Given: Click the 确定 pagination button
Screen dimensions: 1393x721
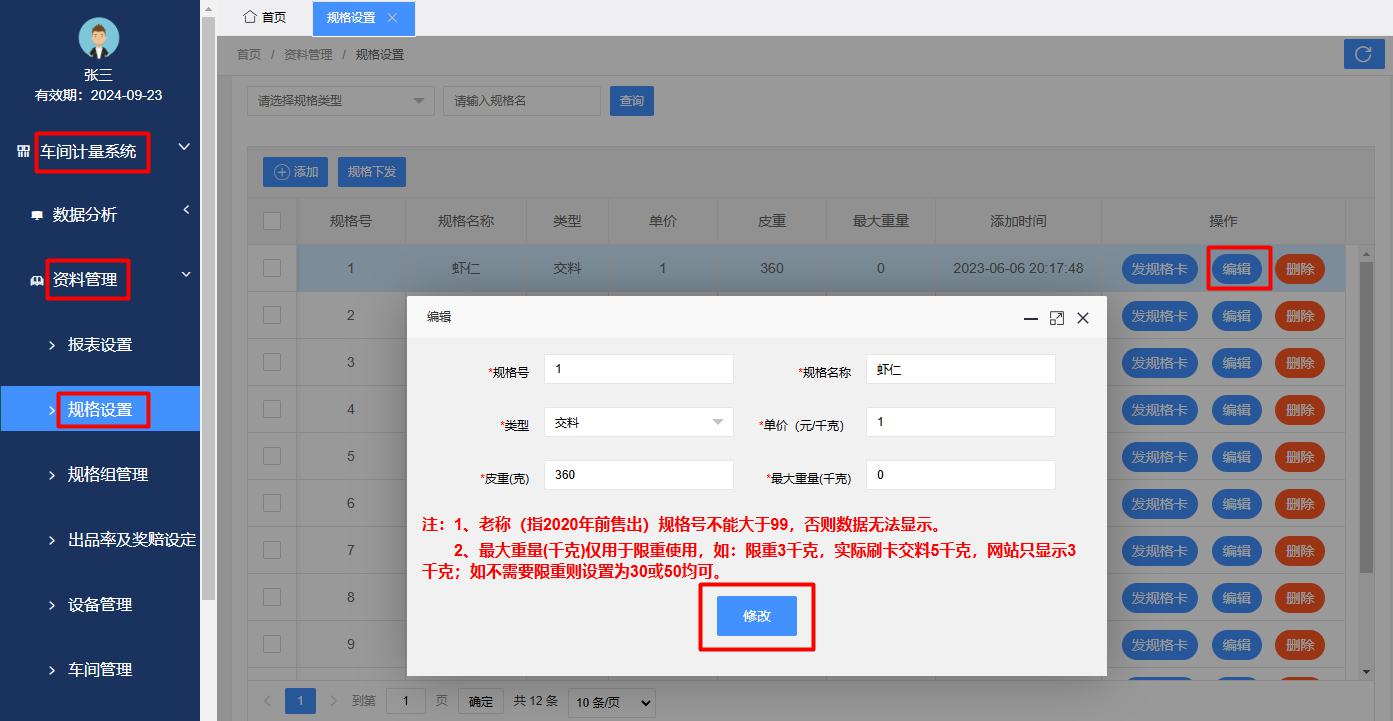Looking at the screenshot, I should [x=481, y=701].
